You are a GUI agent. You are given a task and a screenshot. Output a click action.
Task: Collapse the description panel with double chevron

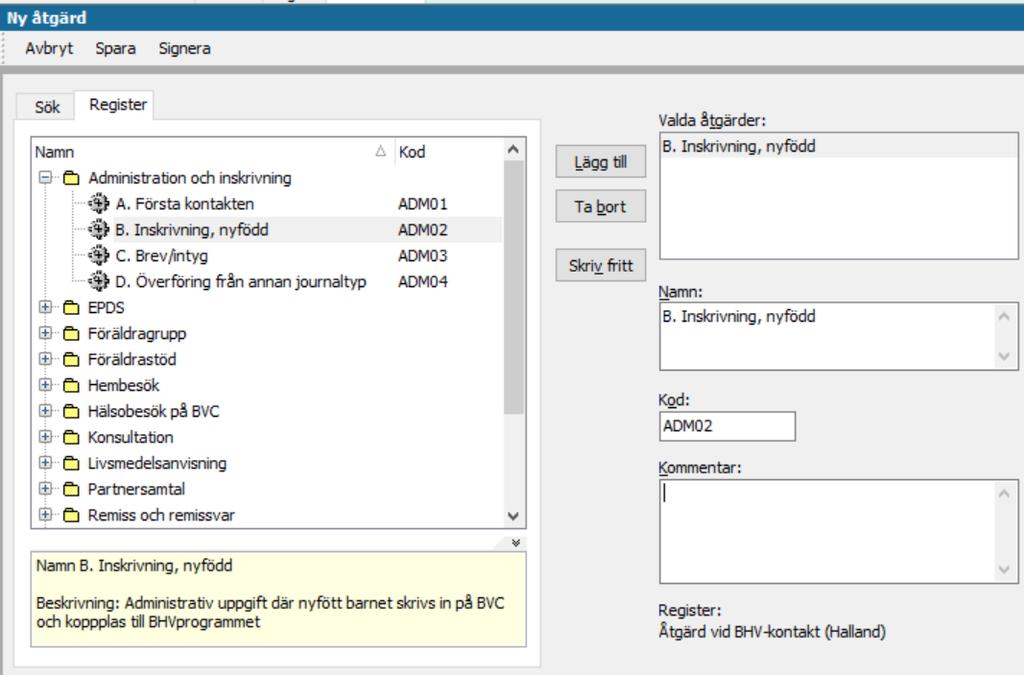[x=515, y=542]
